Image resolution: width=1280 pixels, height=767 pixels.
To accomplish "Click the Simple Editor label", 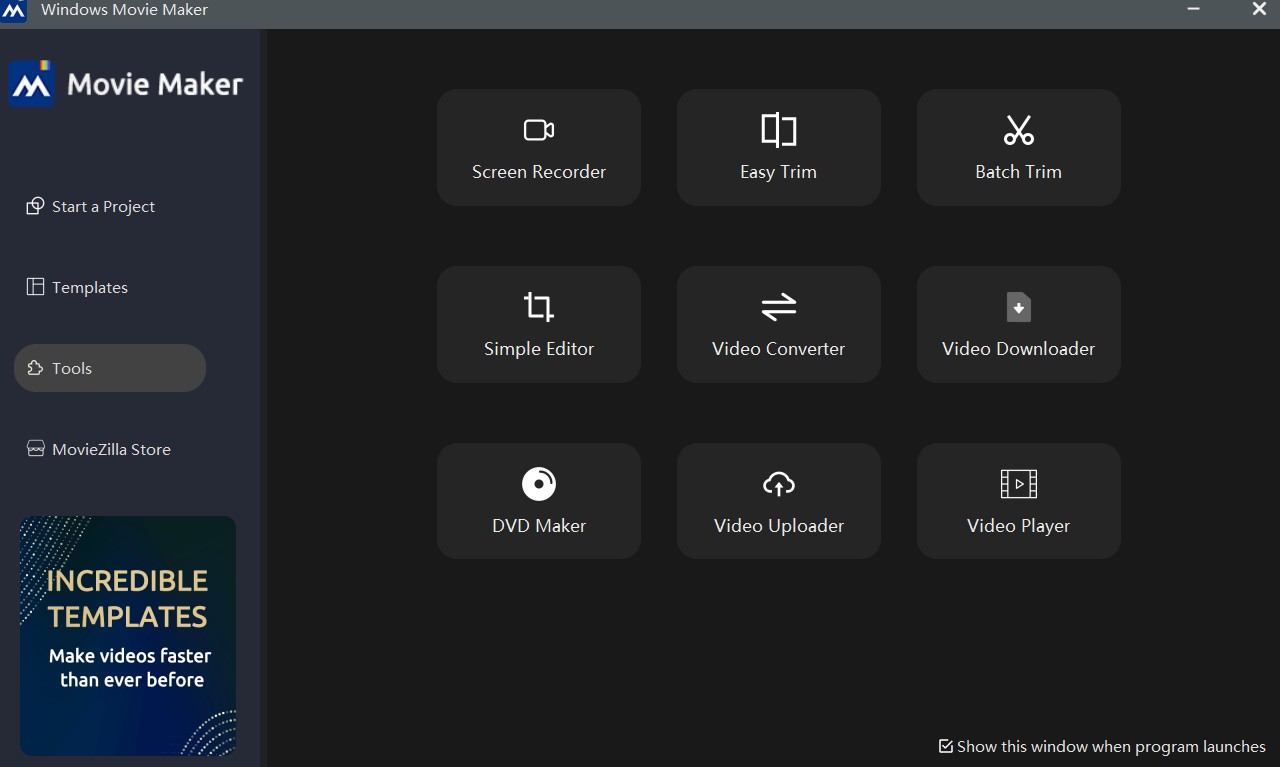I will pyautogui.click(x=539, y=349).
